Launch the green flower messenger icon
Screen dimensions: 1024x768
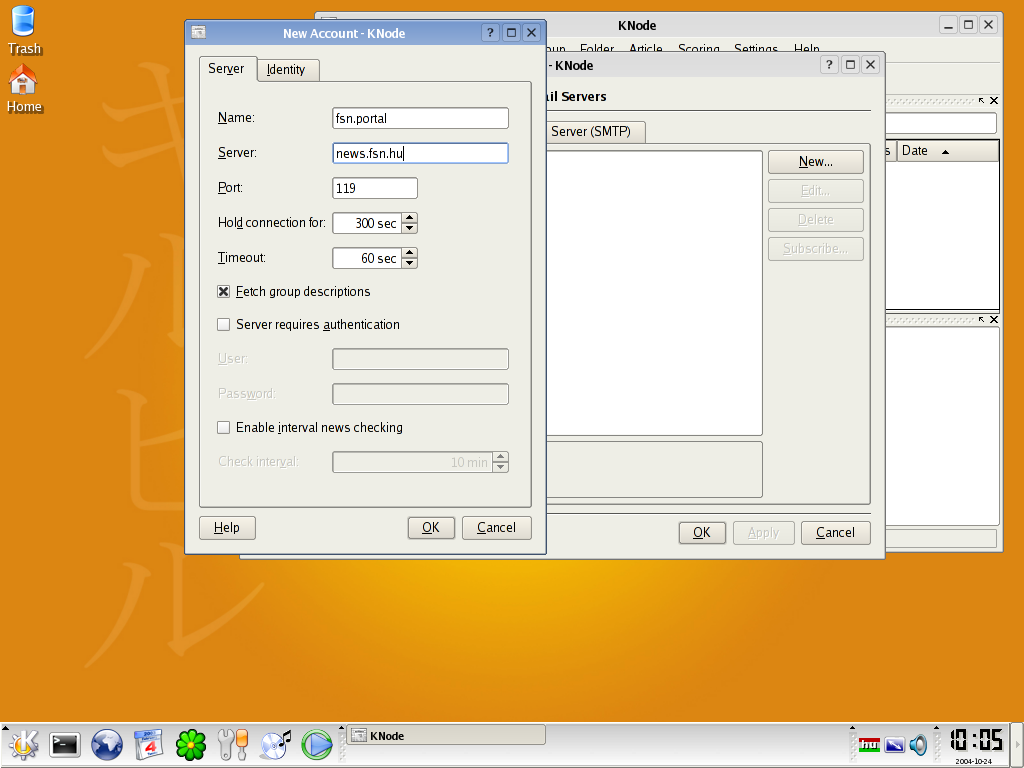[191, 744]
